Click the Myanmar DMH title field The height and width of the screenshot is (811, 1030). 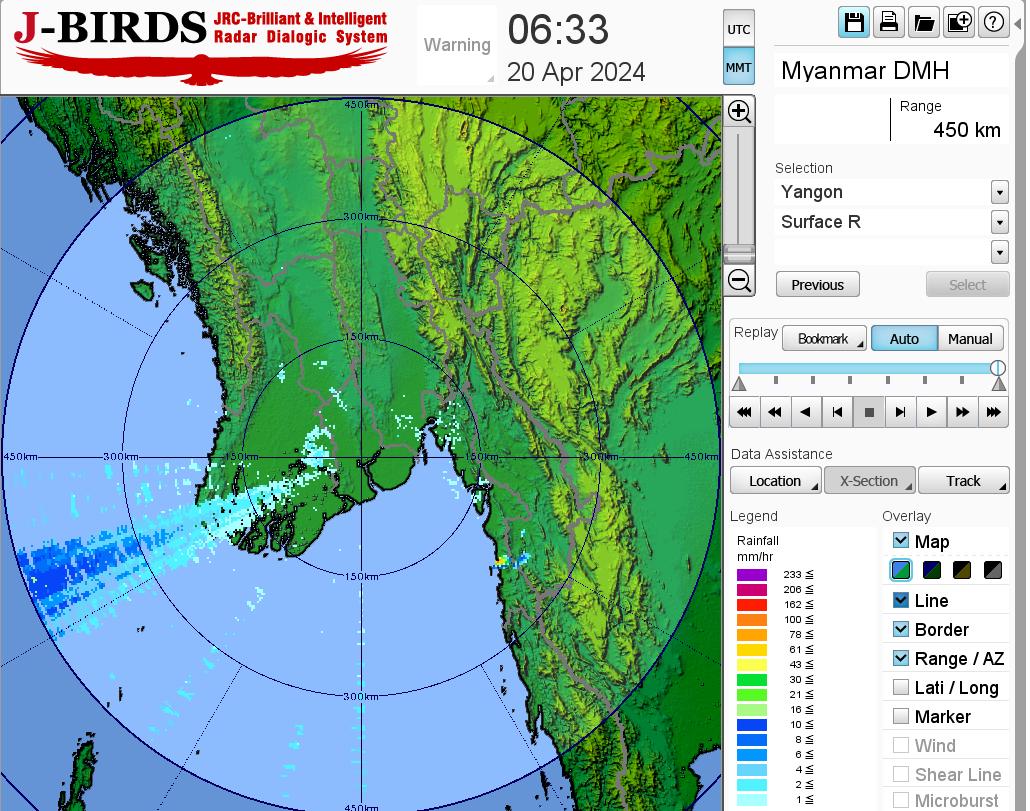coord(891,70)
